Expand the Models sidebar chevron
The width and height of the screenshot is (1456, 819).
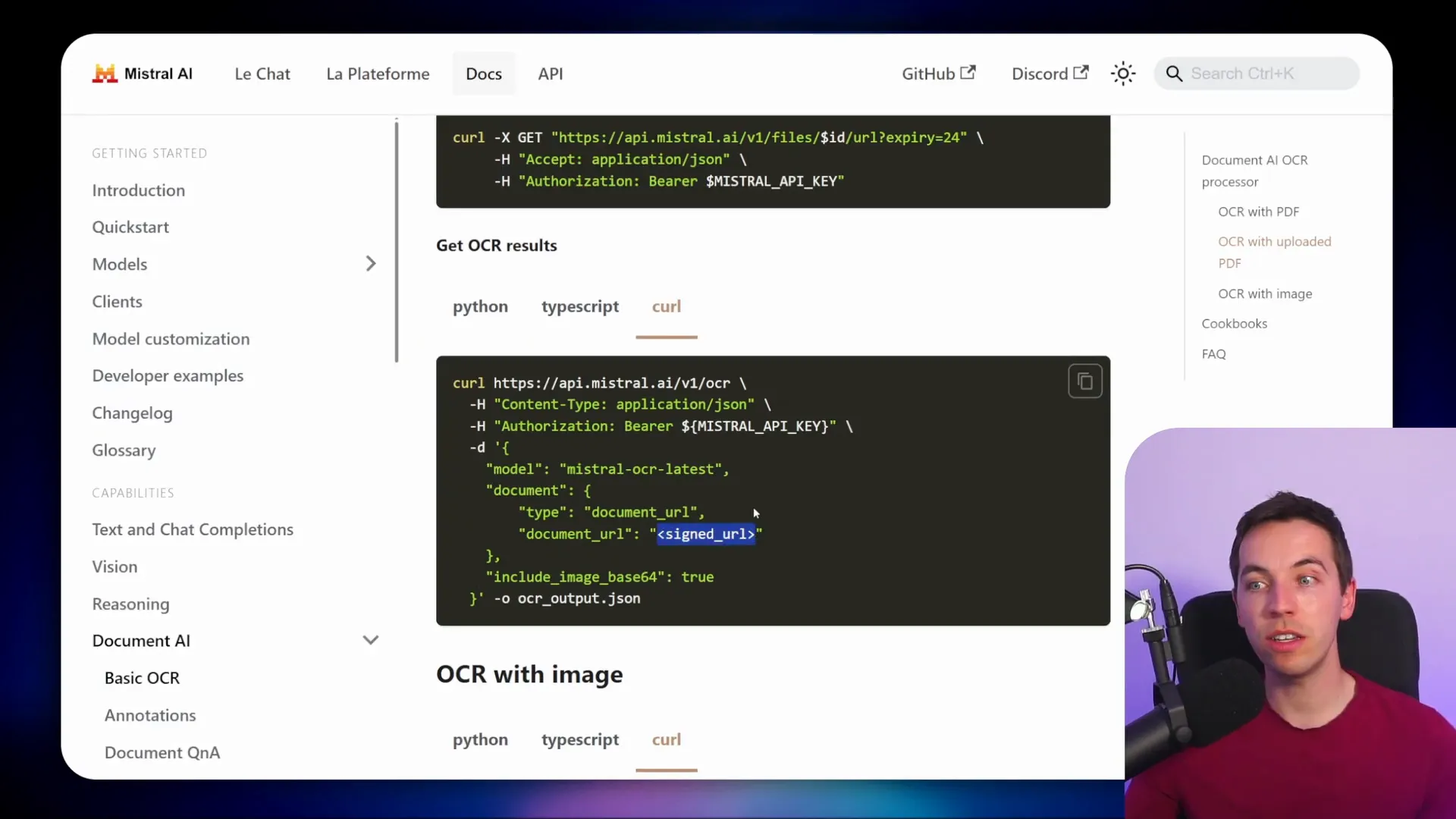(371, 264)
